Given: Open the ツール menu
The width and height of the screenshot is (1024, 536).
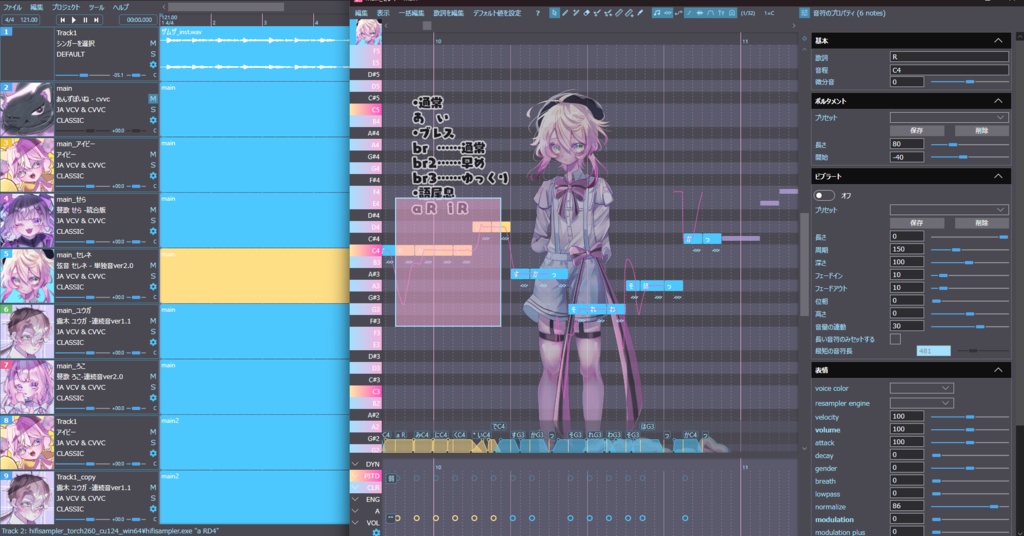Looking at the screenshot, I should coord(97,7).
